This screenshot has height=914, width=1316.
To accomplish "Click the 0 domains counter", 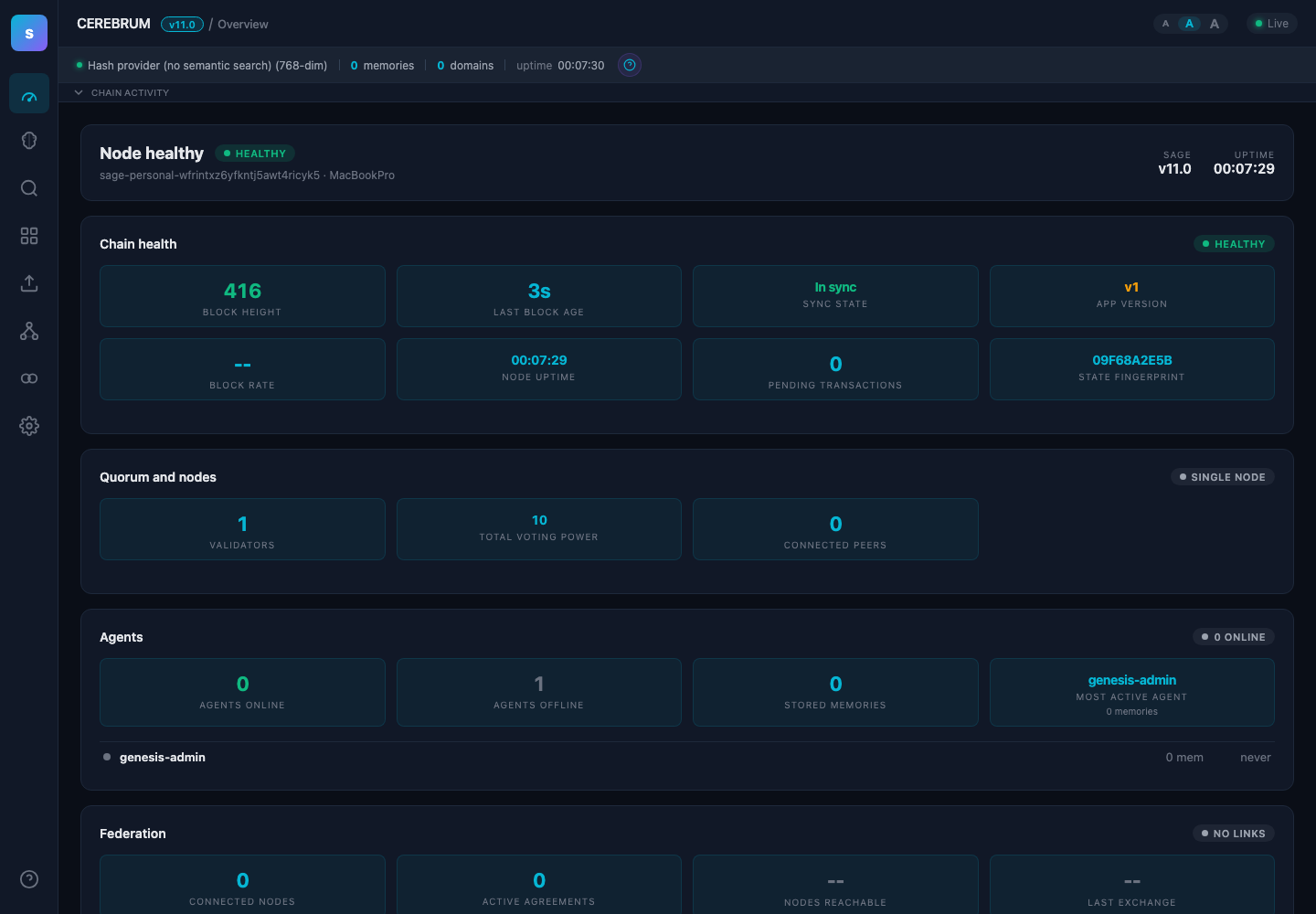I will [x=465, y=66].
